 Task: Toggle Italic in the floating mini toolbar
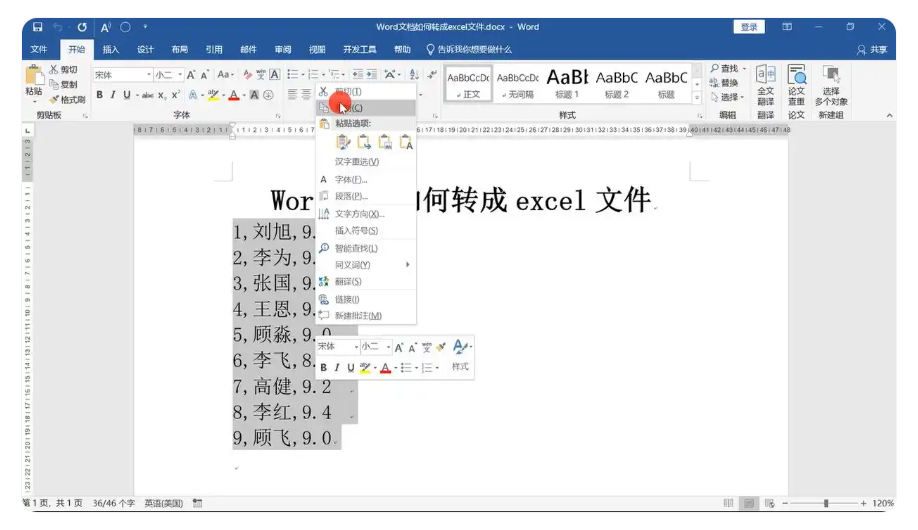[x=337, y=368]
